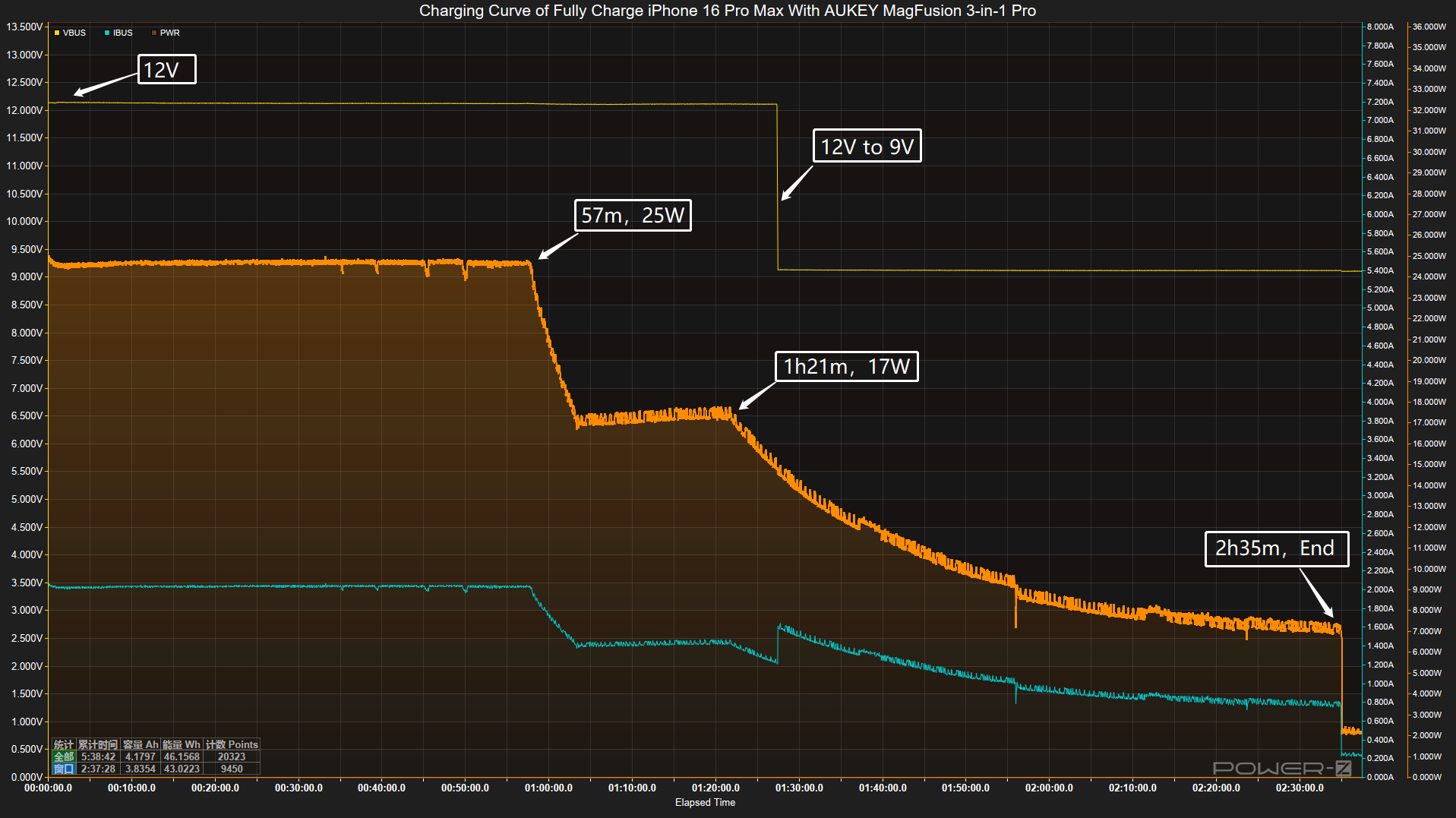Click the 00:00:00.0 time axis tick
1456x818 pixels.
pos(48,788)
